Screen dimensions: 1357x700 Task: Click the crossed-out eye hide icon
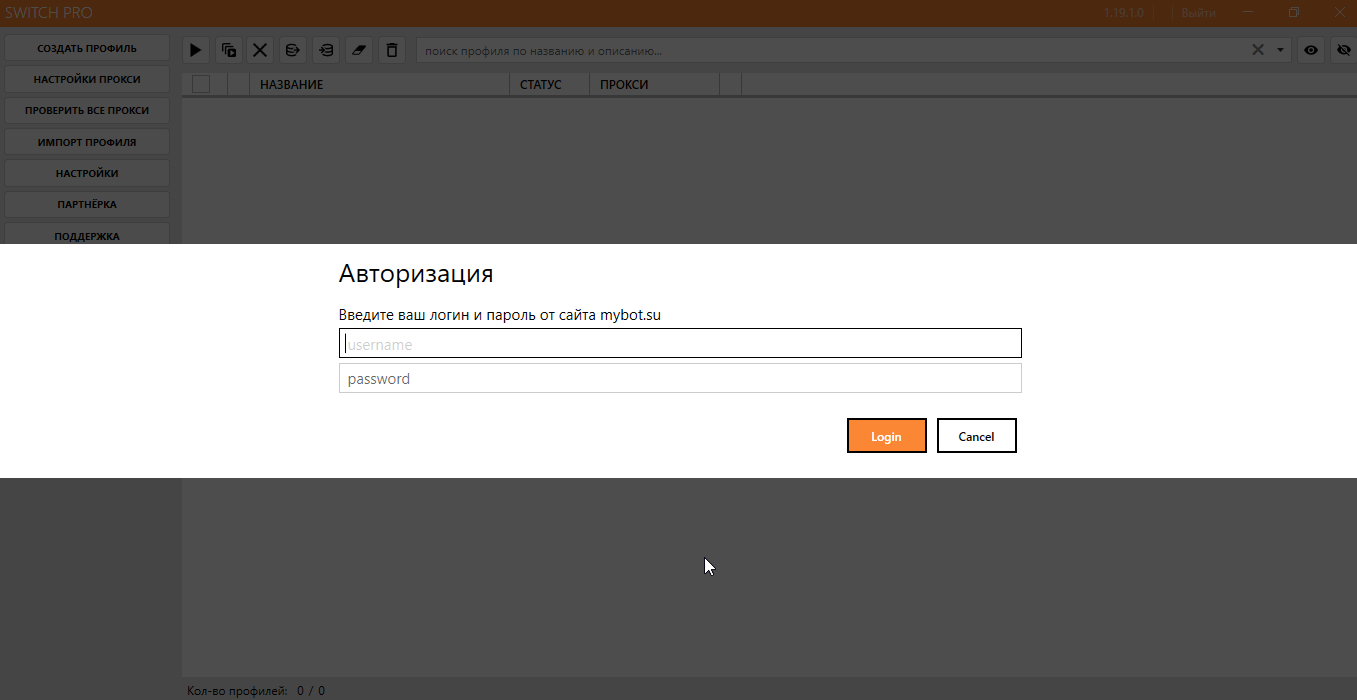1343,50
